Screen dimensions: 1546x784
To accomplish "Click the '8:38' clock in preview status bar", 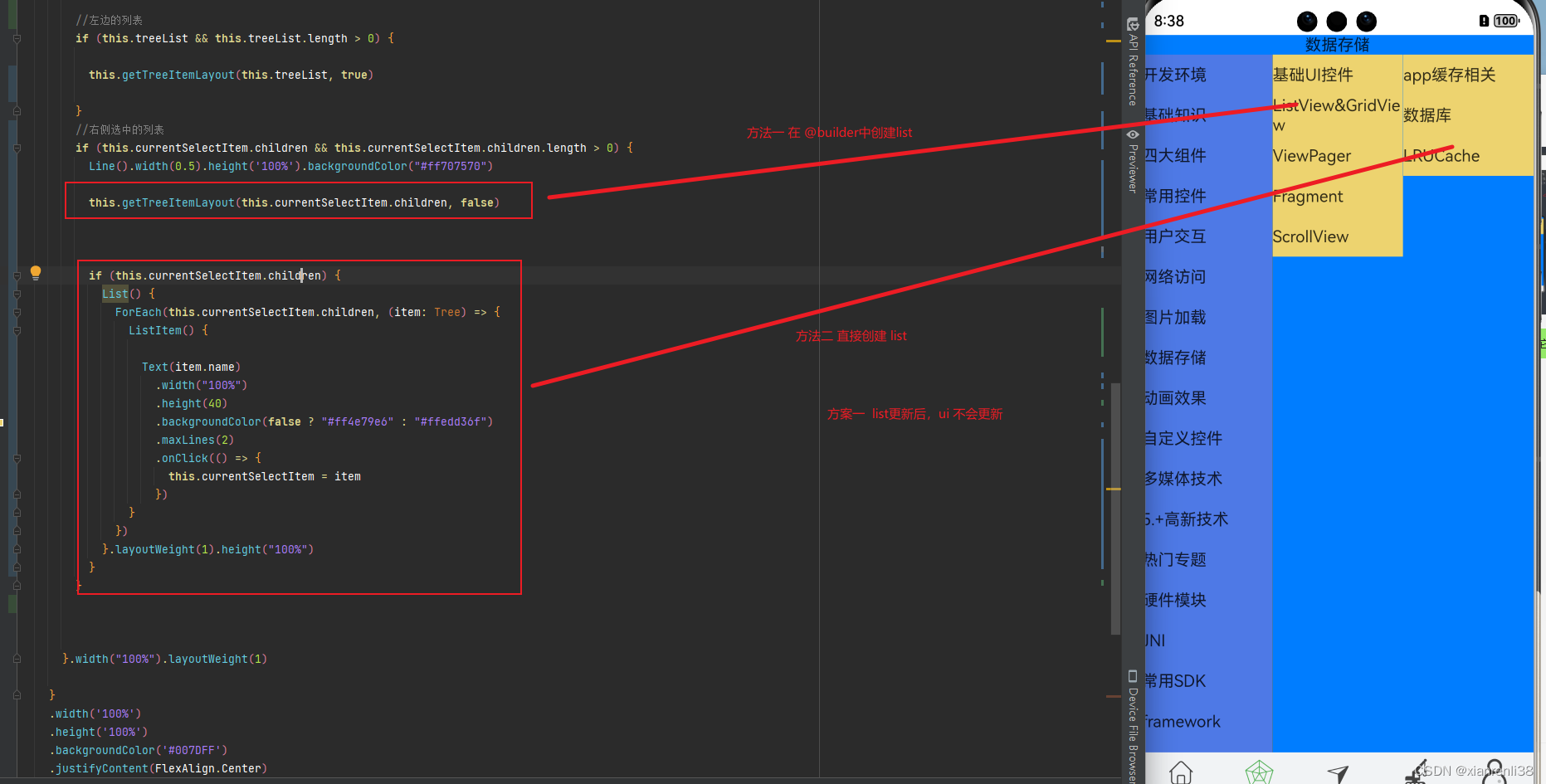I will [x=1168, y=21].
